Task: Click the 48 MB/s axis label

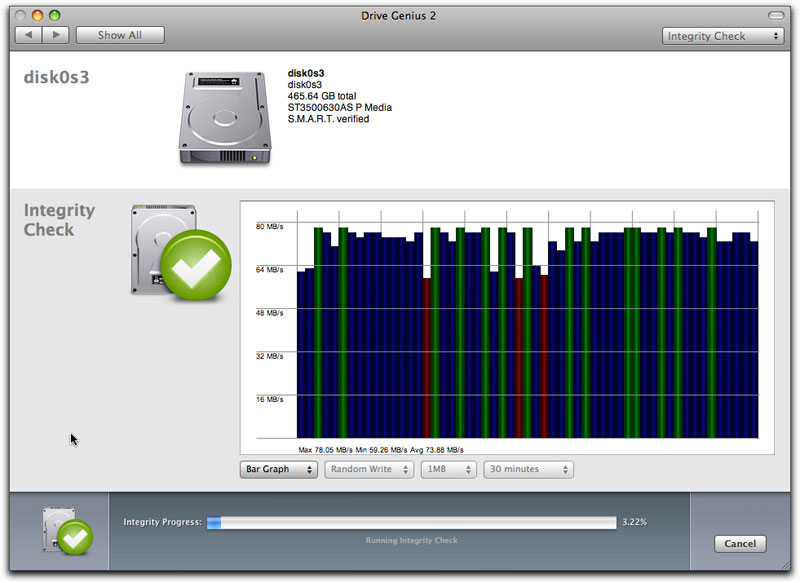Action: click(x=269, y=313)
